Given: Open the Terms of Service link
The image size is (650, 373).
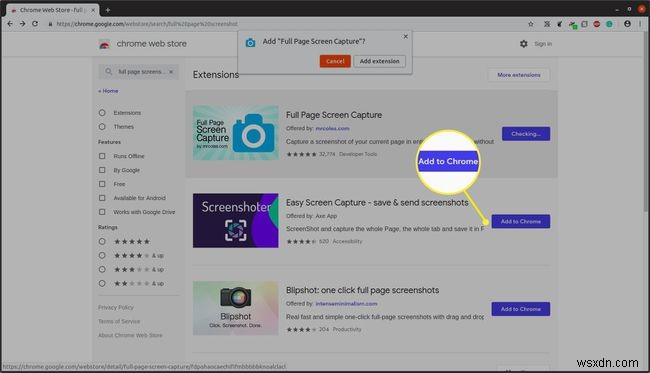Looking at the screenshot, I should (119, 321).
